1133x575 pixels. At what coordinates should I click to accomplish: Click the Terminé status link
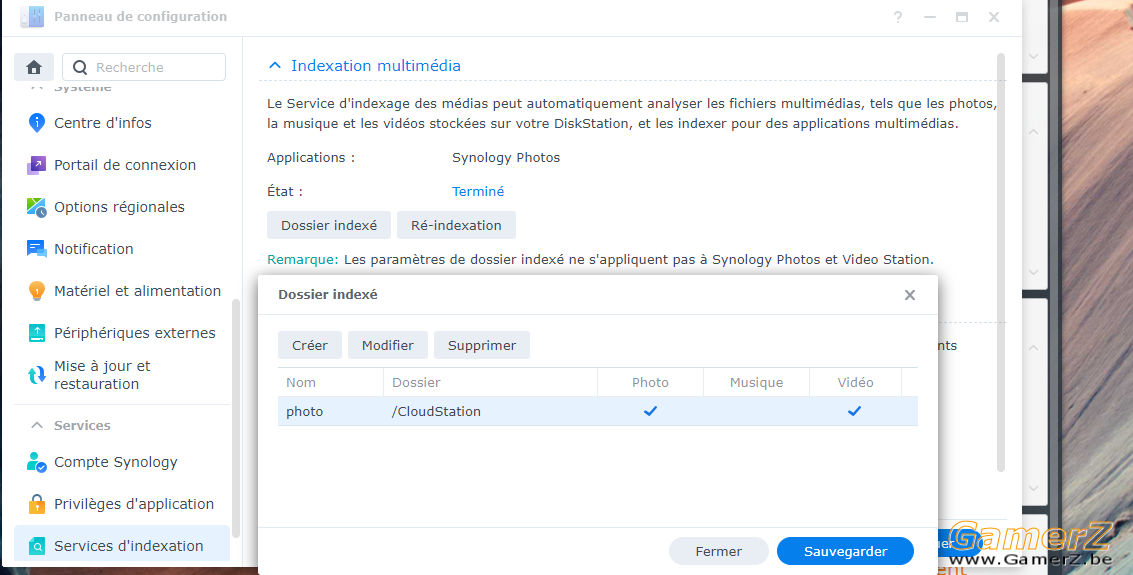478,191
